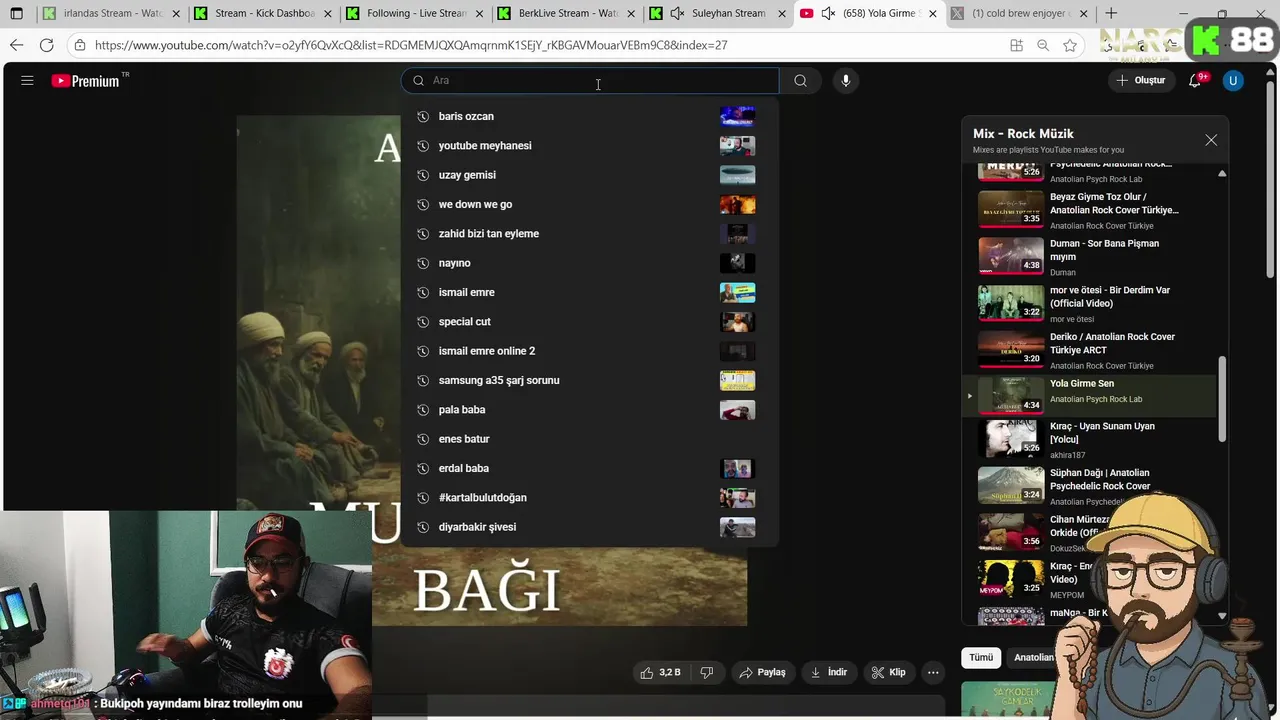Viewport: 1280px width, 720px height.
Task: Focus the Ara search input field
Action: point(590,81)
